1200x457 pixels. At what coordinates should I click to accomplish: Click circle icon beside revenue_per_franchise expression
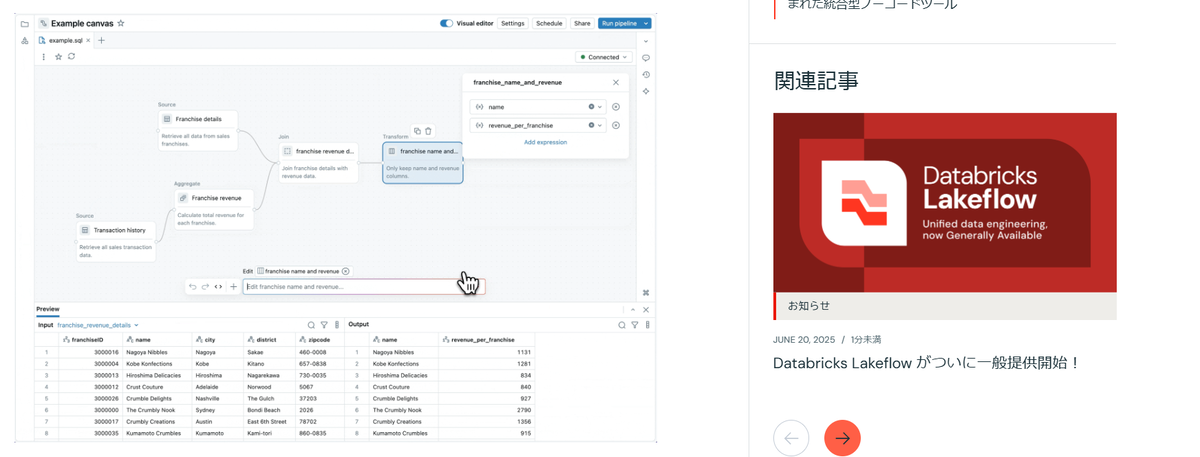point(616,125)
